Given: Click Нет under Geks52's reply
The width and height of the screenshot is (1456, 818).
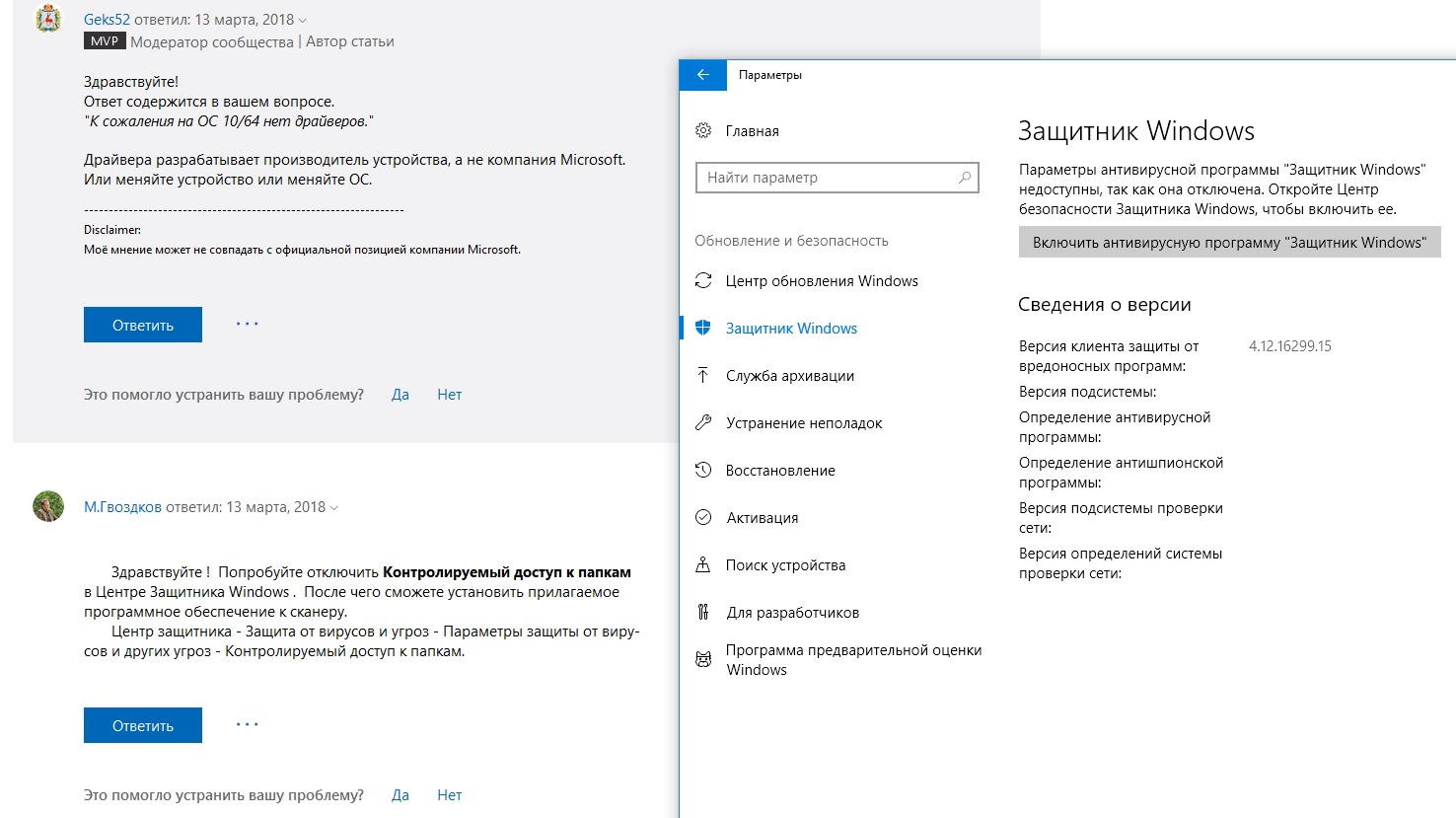Looking at the screenshot, I should click(x=450, y=395).
